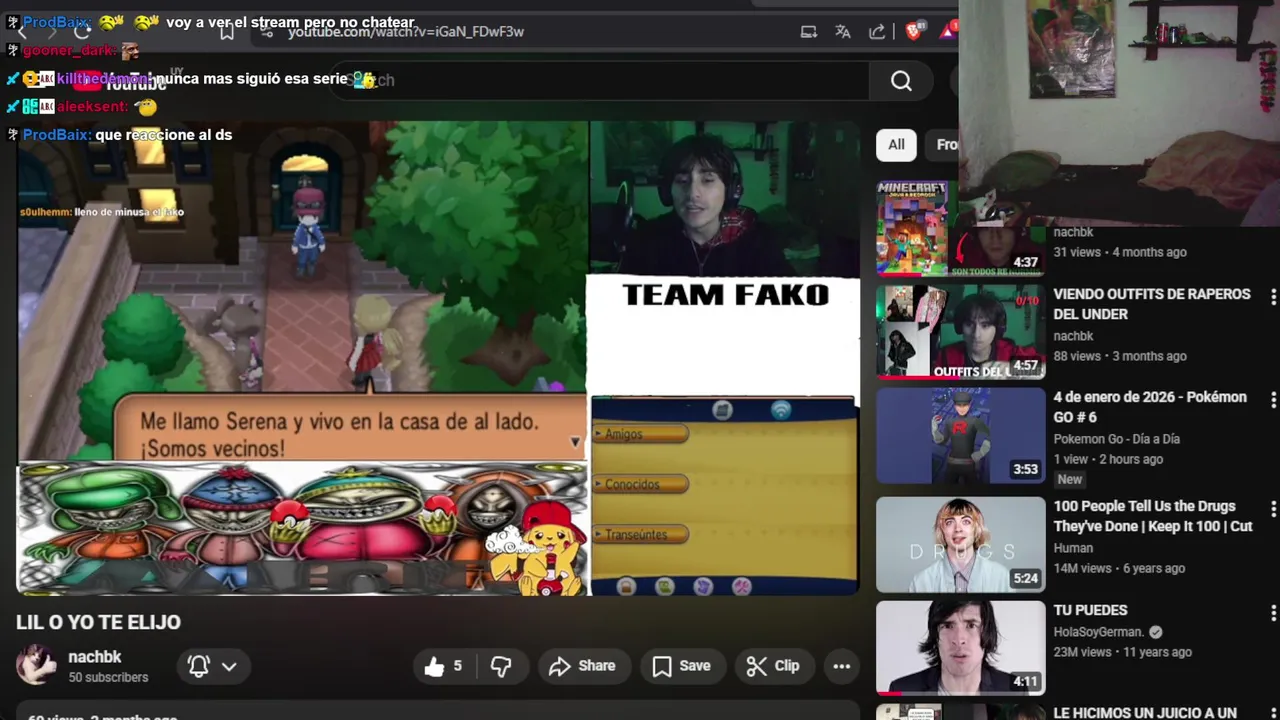Click the Pokemon Go - Día a Día channel name
Screen dimensions: 1280x720
click(1116, 439)
